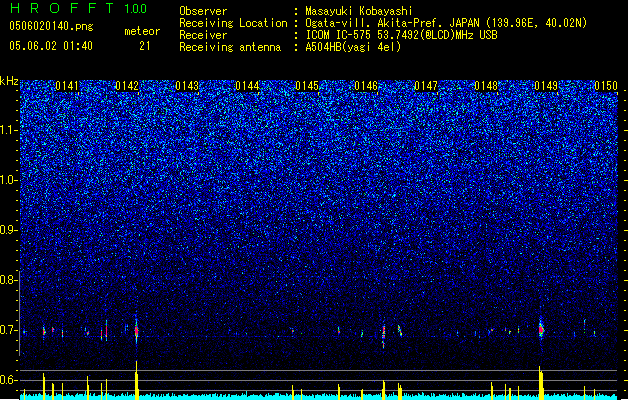Click the 0.8 kHz frequency axis label

pos(9,280)
